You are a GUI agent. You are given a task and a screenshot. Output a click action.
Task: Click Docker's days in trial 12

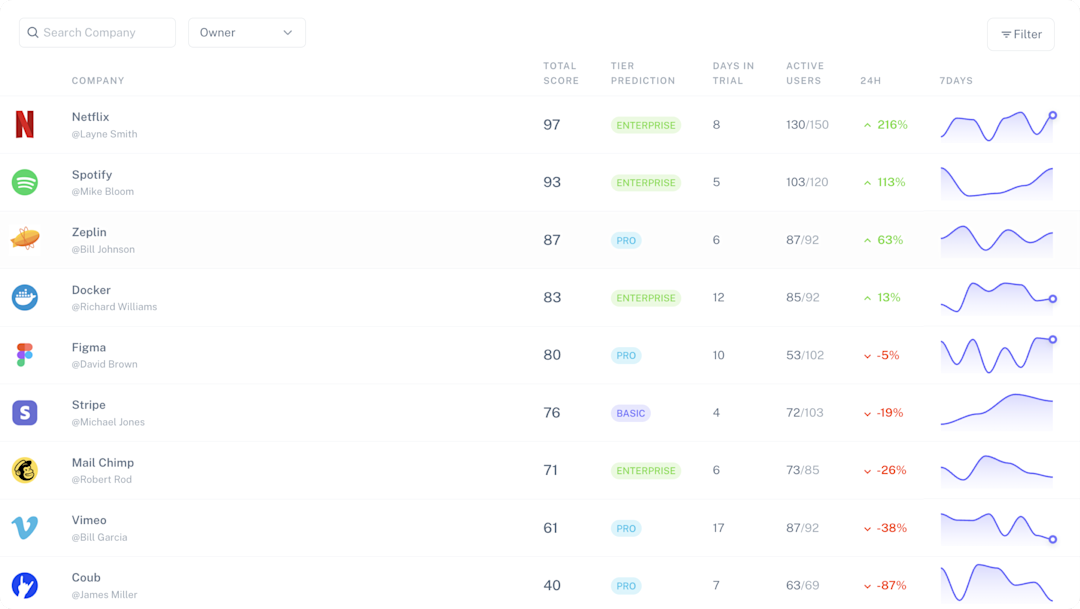718,298
